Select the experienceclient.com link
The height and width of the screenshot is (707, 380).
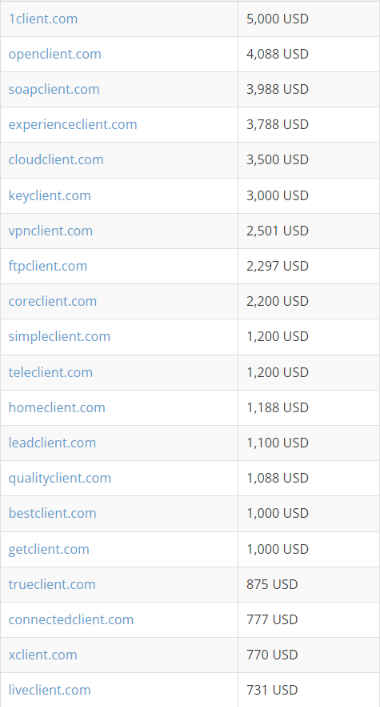73,124
